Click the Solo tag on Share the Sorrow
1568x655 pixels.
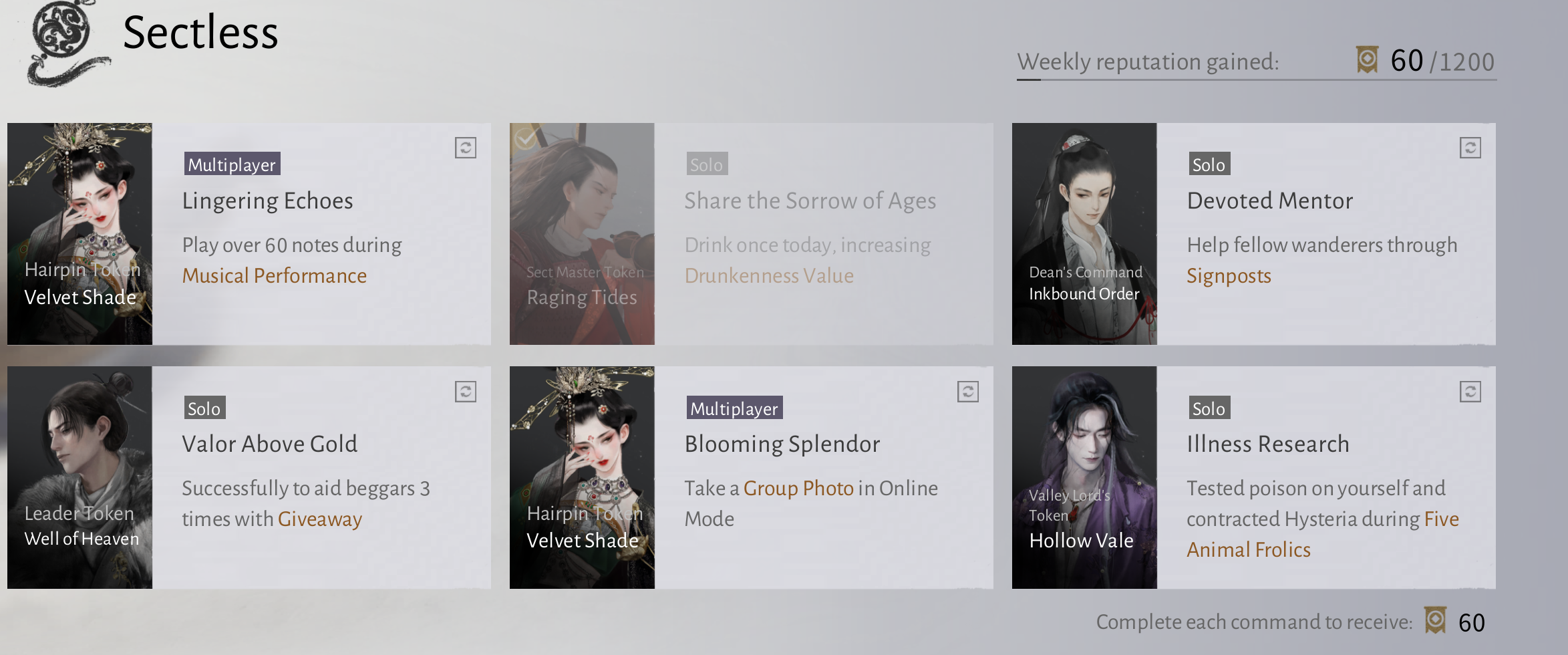707,164
